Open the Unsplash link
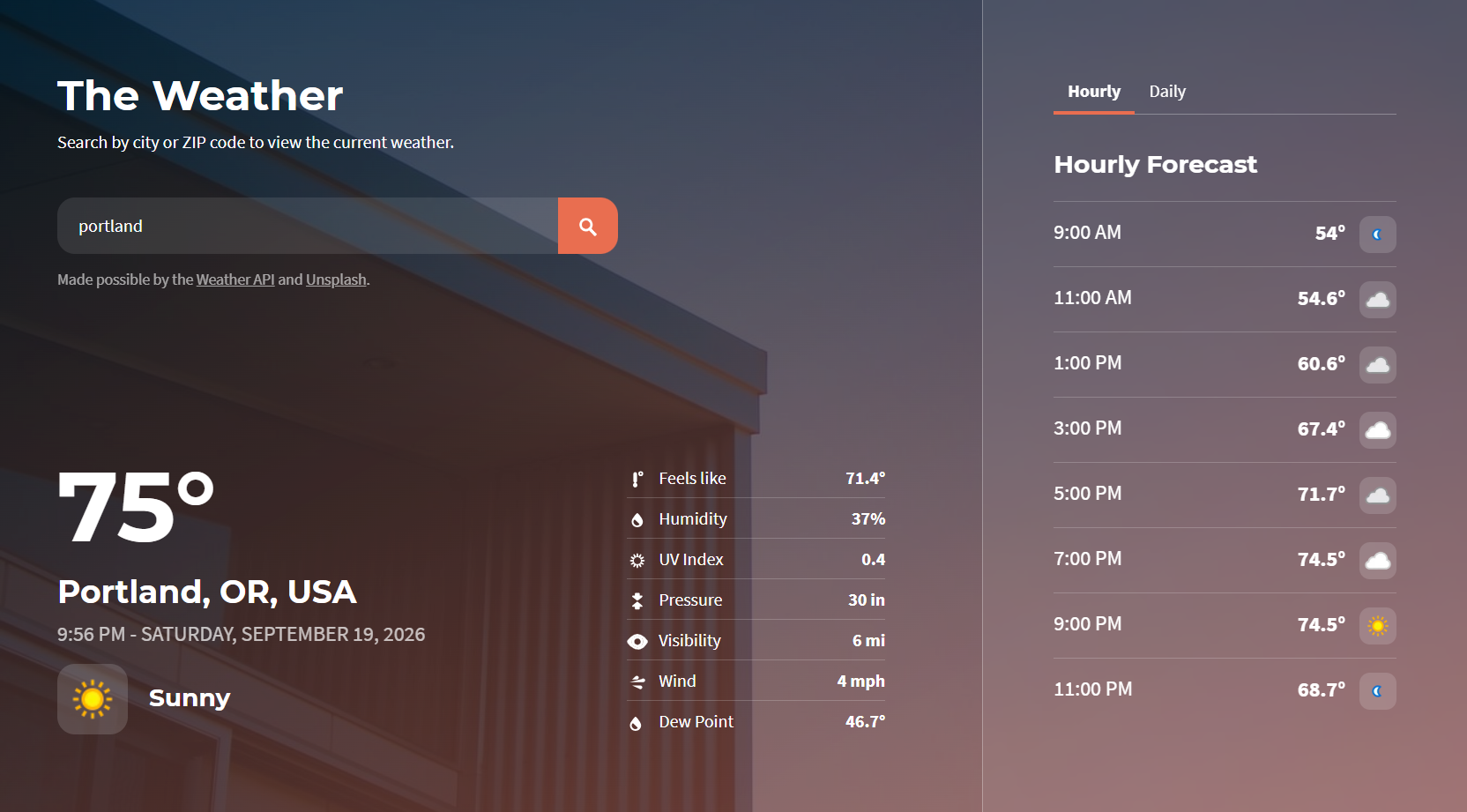The width and height of the screenshot is (1467, 812). (x=336, y=279)
